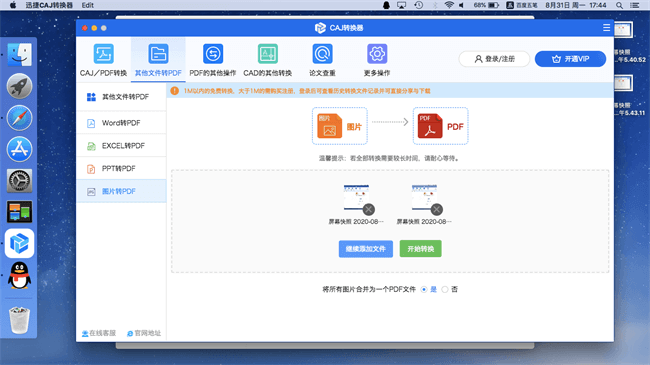Open the 论文查重 toolbar icon
The image size is (650, 365).
pyautogui.click(x=322, y=54)
